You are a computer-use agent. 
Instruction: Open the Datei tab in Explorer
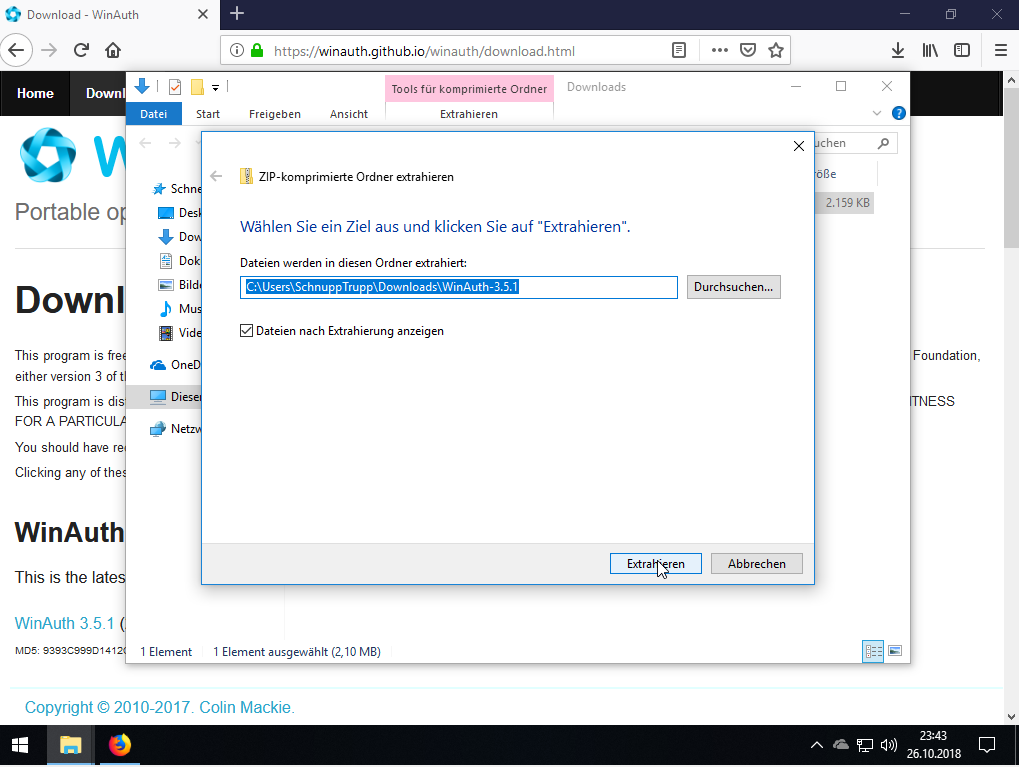(x=154, y=114)
